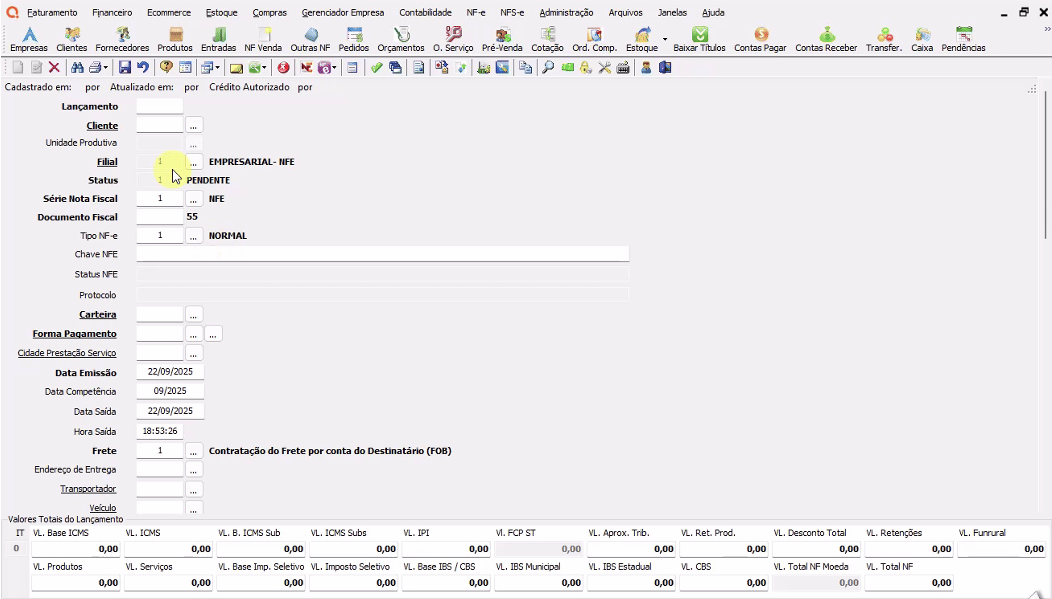
Task: Expand the Estoque toolbar dropdown arrow
Action: pos(665,40)
